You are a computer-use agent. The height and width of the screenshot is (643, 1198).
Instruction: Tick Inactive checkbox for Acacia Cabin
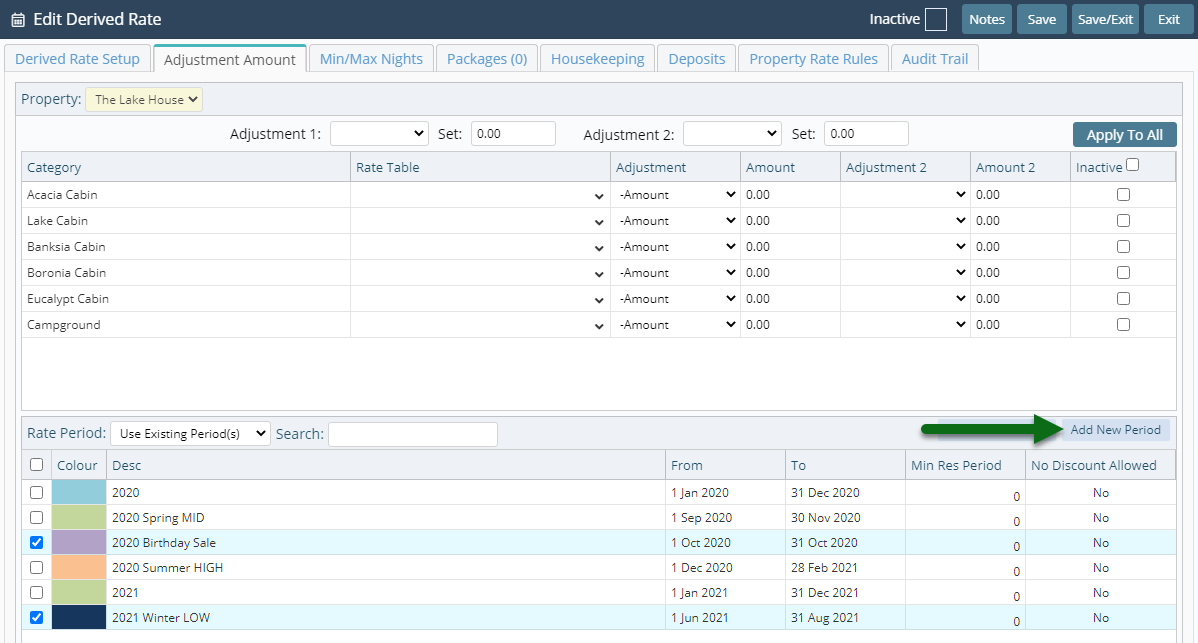coord(1123,195)
